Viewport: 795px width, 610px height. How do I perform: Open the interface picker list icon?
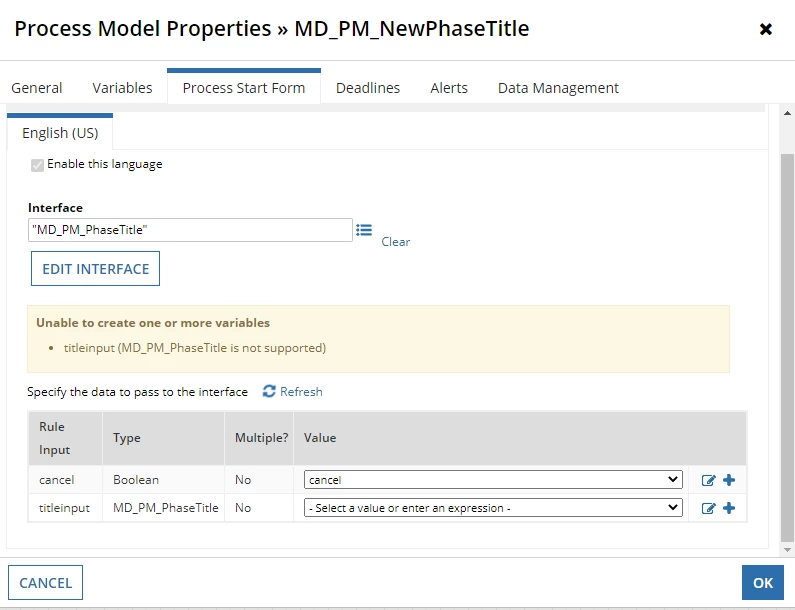click(364, 230)
